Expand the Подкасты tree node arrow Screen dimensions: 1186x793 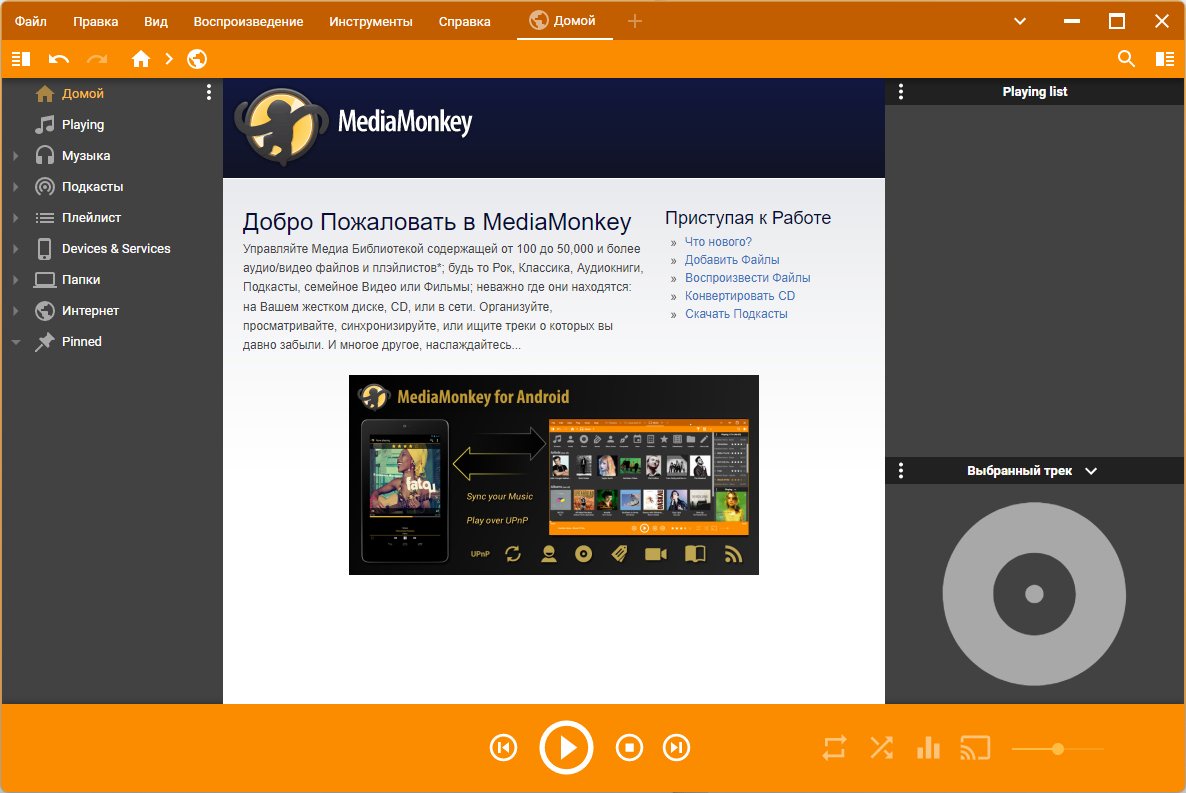(x=16, y=186)
